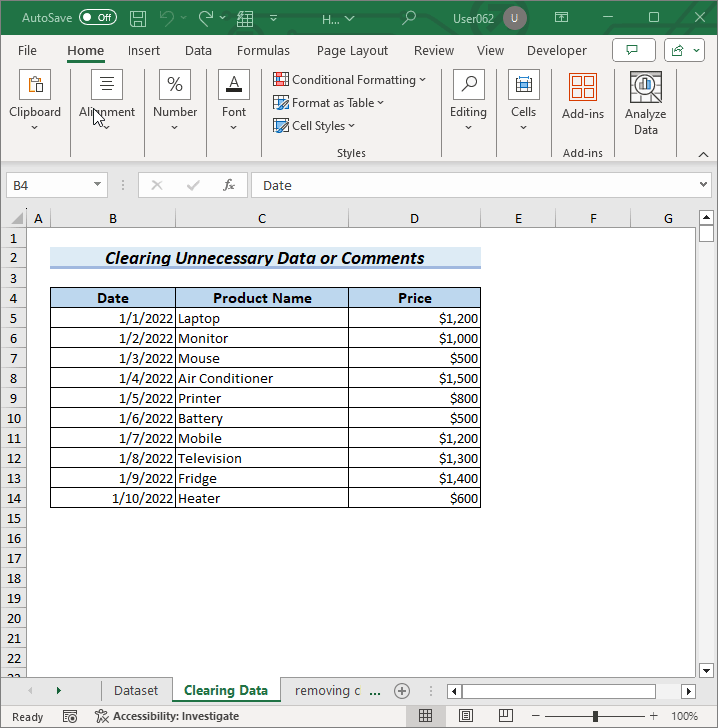Image resolution: width=718 pixels, height=728 pixels.
Task: Click Accessibility: Investigate in status bar
Action: tap(167, 716)
